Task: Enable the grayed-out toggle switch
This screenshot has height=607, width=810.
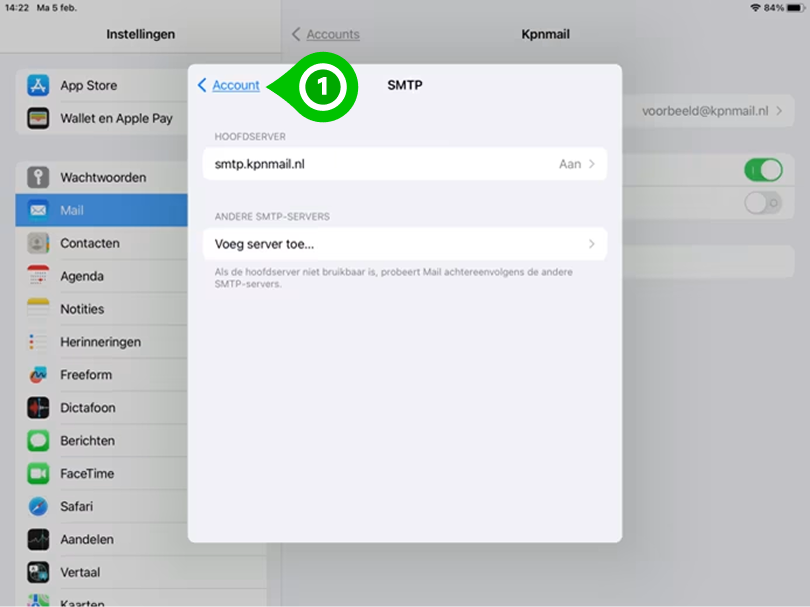Action: point(762,203)
